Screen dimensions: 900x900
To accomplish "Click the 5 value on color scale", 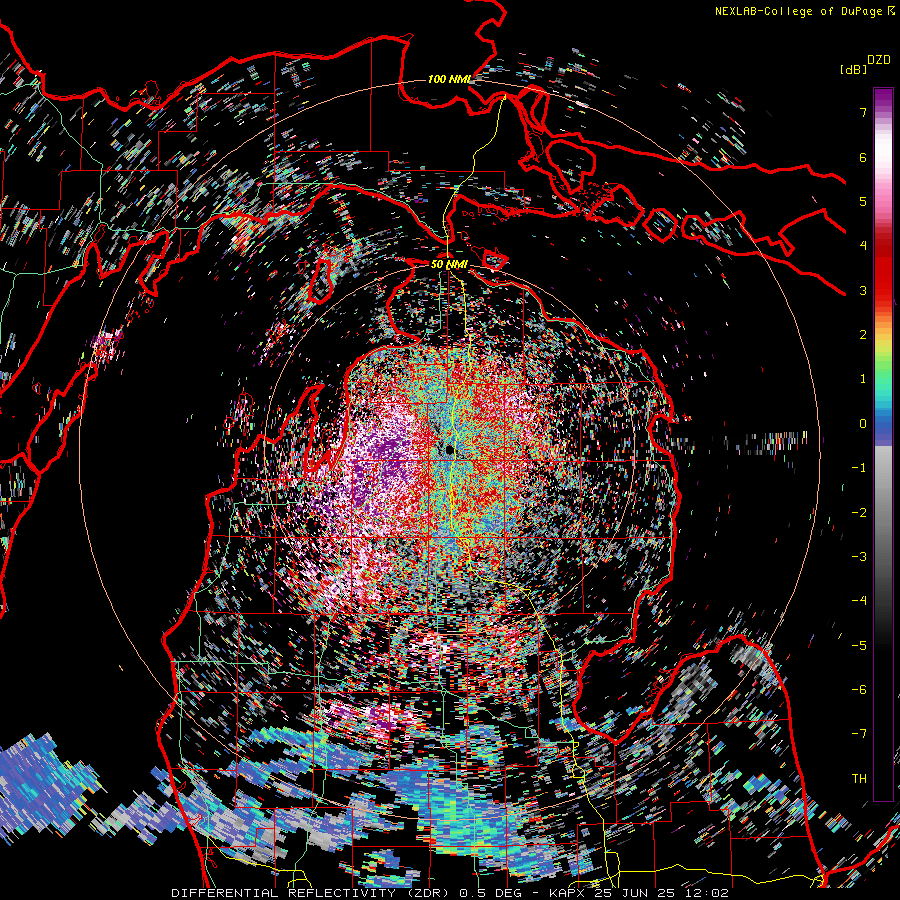I will tap(863, 201).
